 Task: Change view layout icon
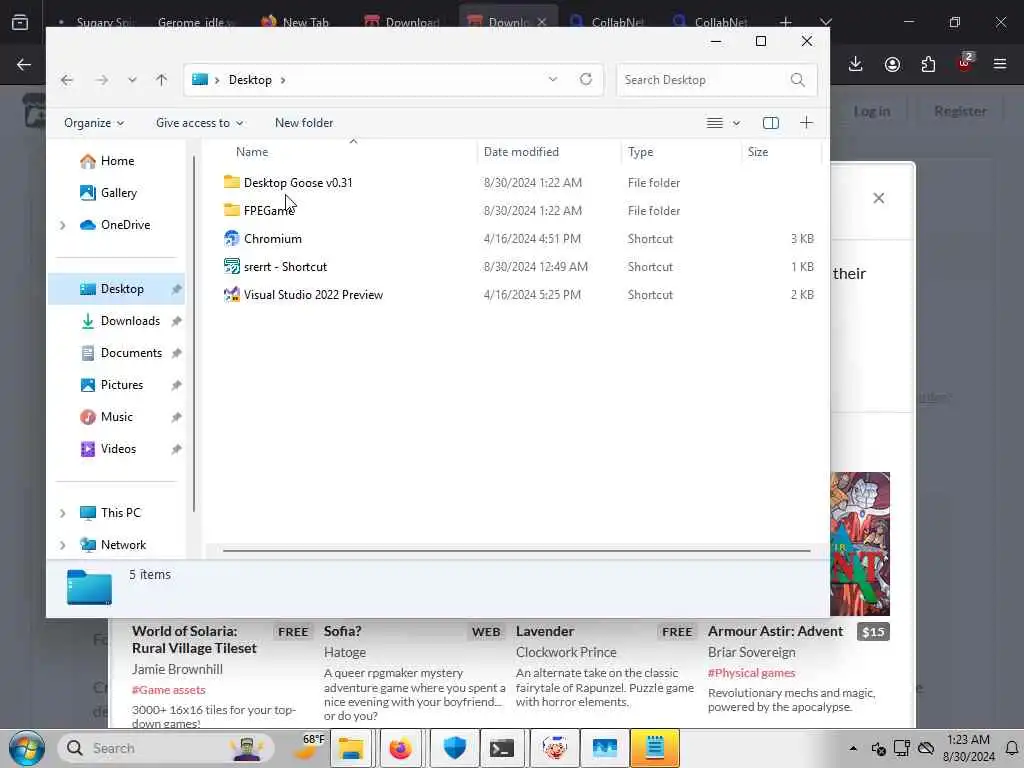point(714,123)
